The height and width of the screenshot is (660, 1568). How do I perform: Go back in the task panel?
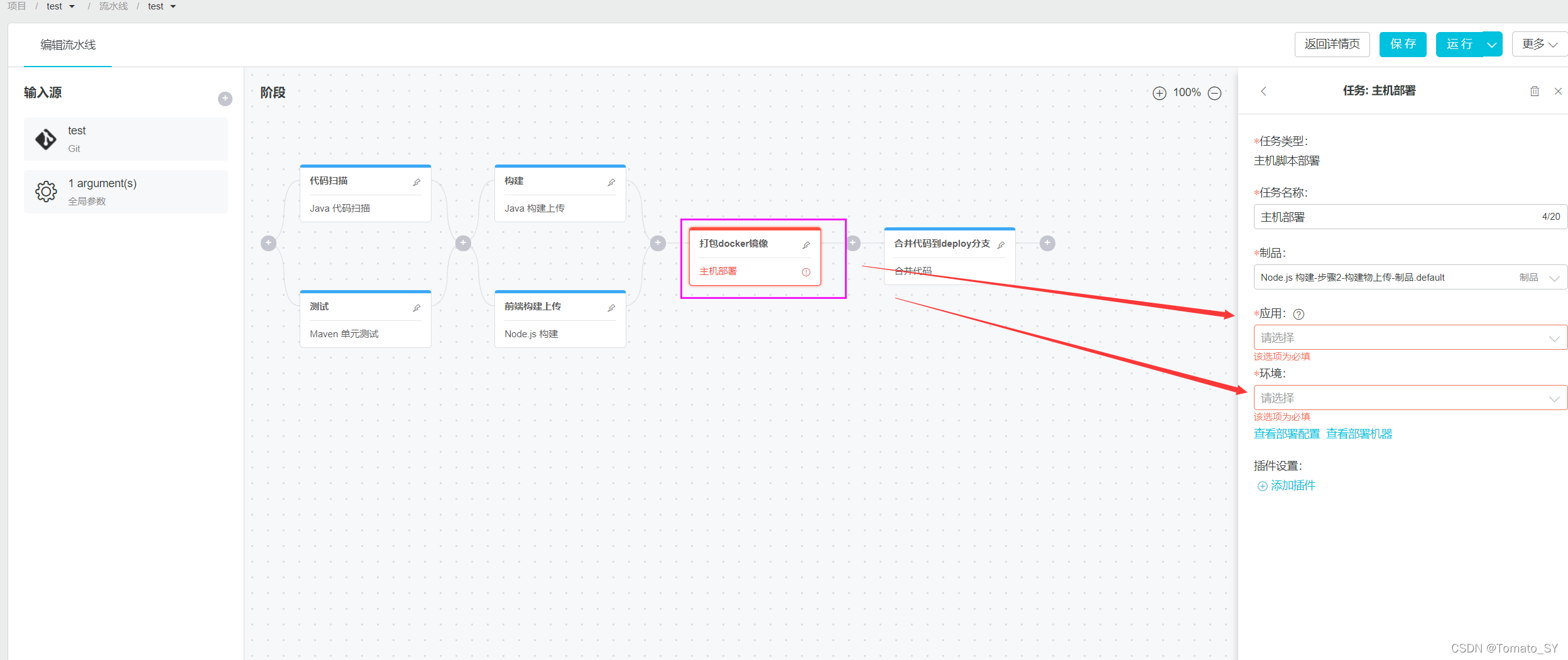(x=1264, y=91)
